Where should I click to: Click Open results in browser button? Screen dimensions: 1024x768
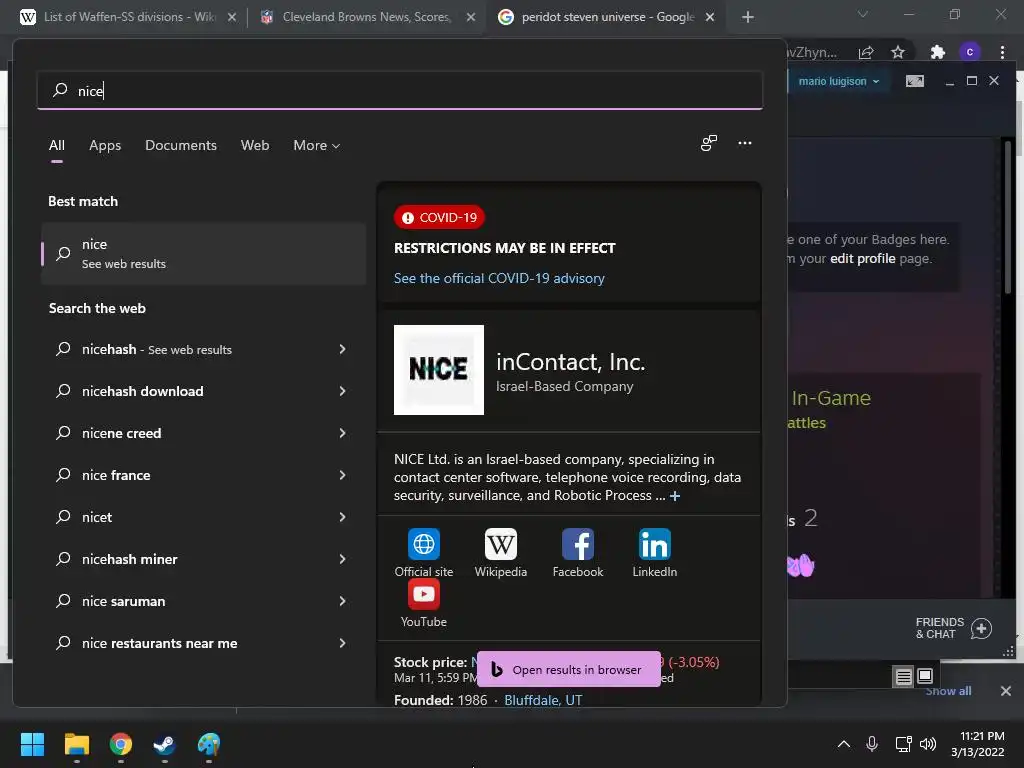[x=569, y=669]
